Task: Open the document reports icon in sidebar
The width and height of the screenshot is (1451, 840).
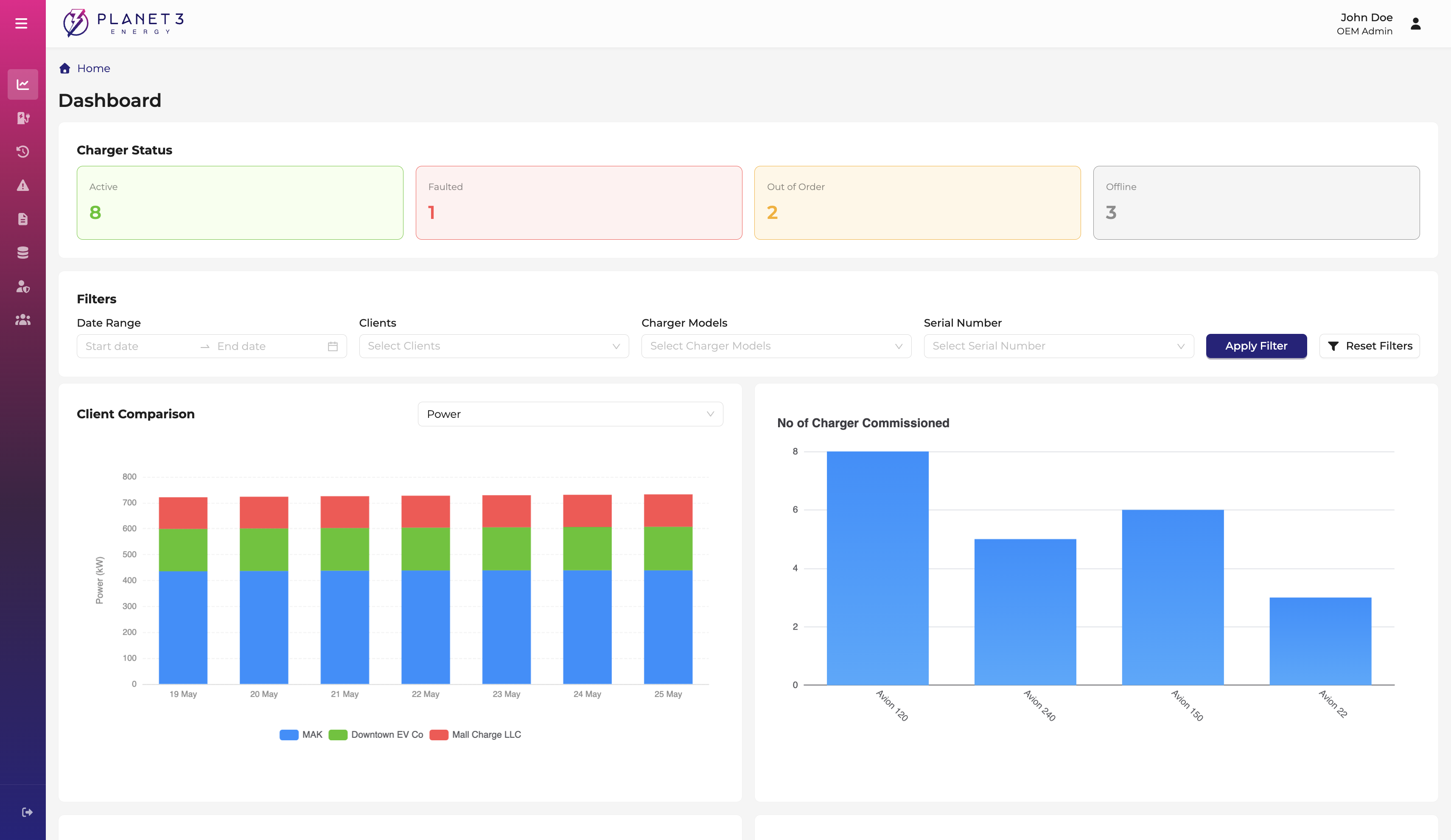Action: pyautogui.click(x=23, y=219)
